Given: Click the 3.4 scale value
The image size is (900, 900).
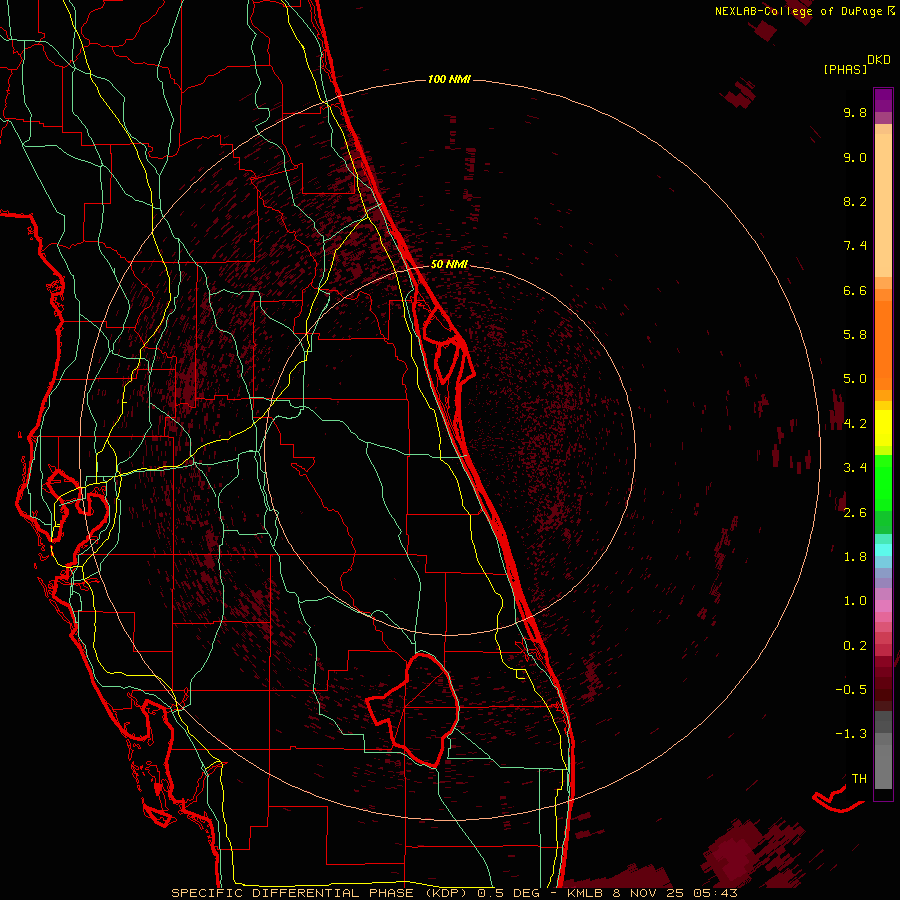Looking at the screenshot, I should [x=855, y=468].
